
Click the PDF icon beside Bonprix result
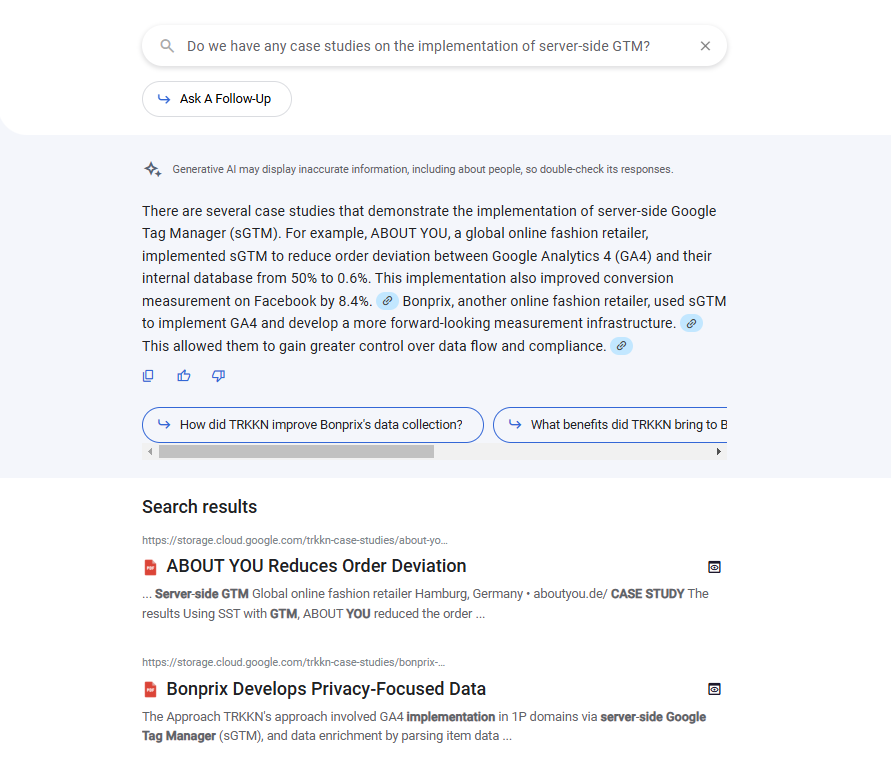(150, 689)
